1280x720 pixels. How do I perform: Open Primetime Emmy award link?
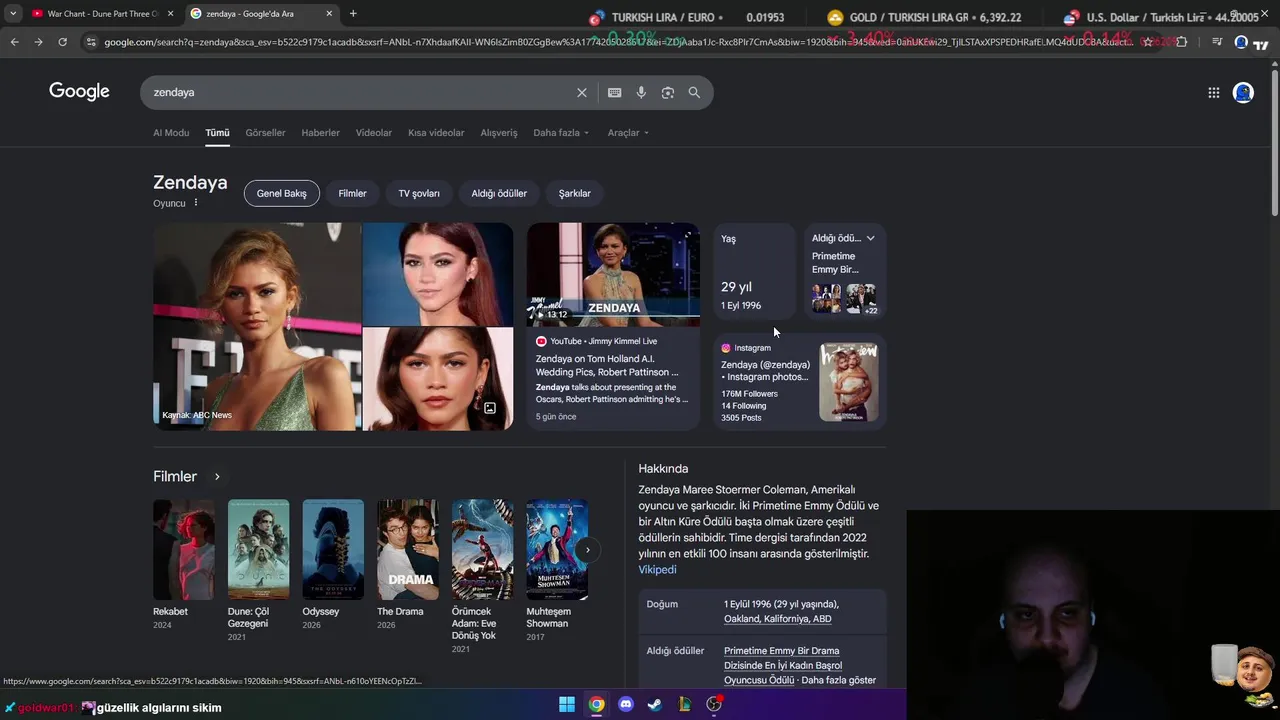click(782, 665)
